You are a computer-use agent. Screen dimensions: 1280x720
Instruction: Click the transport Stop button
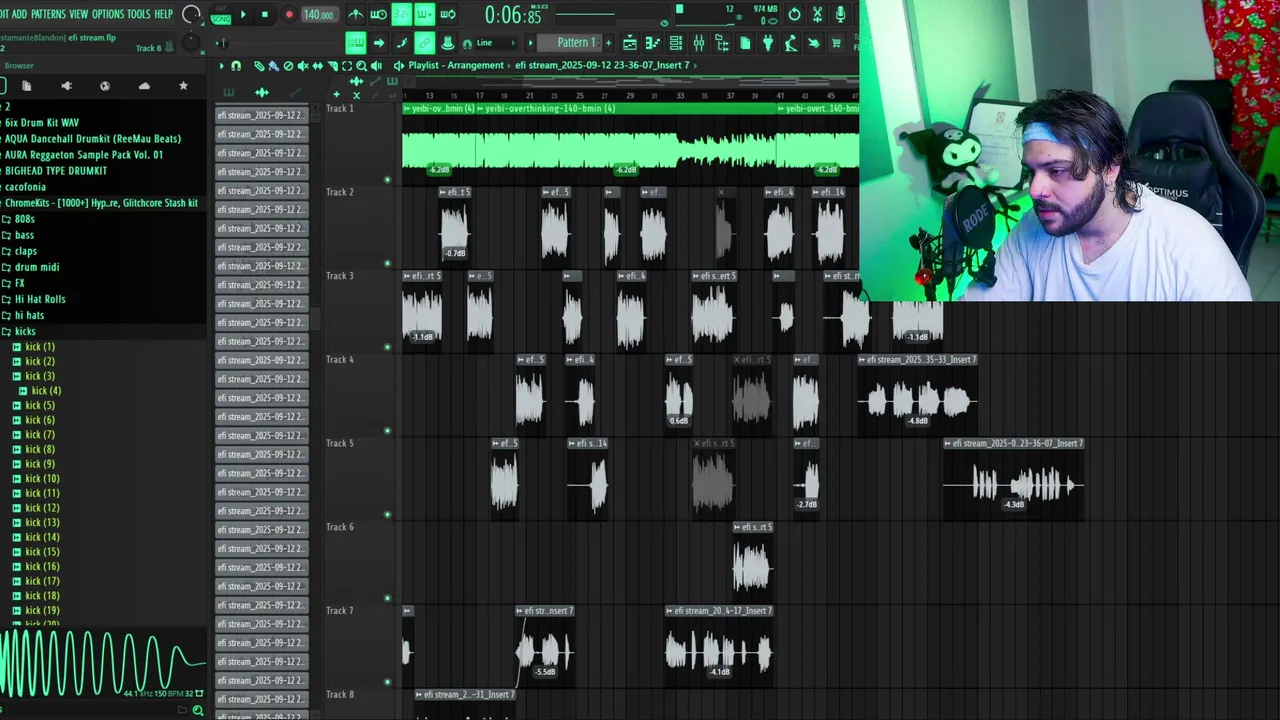click(265, 15)
